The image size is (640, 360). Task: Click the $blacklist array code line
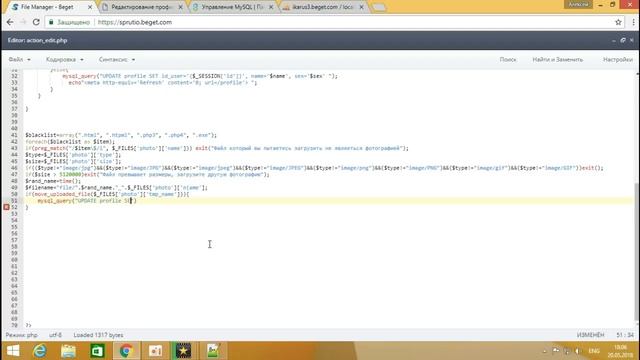click(x=121, y=135)
